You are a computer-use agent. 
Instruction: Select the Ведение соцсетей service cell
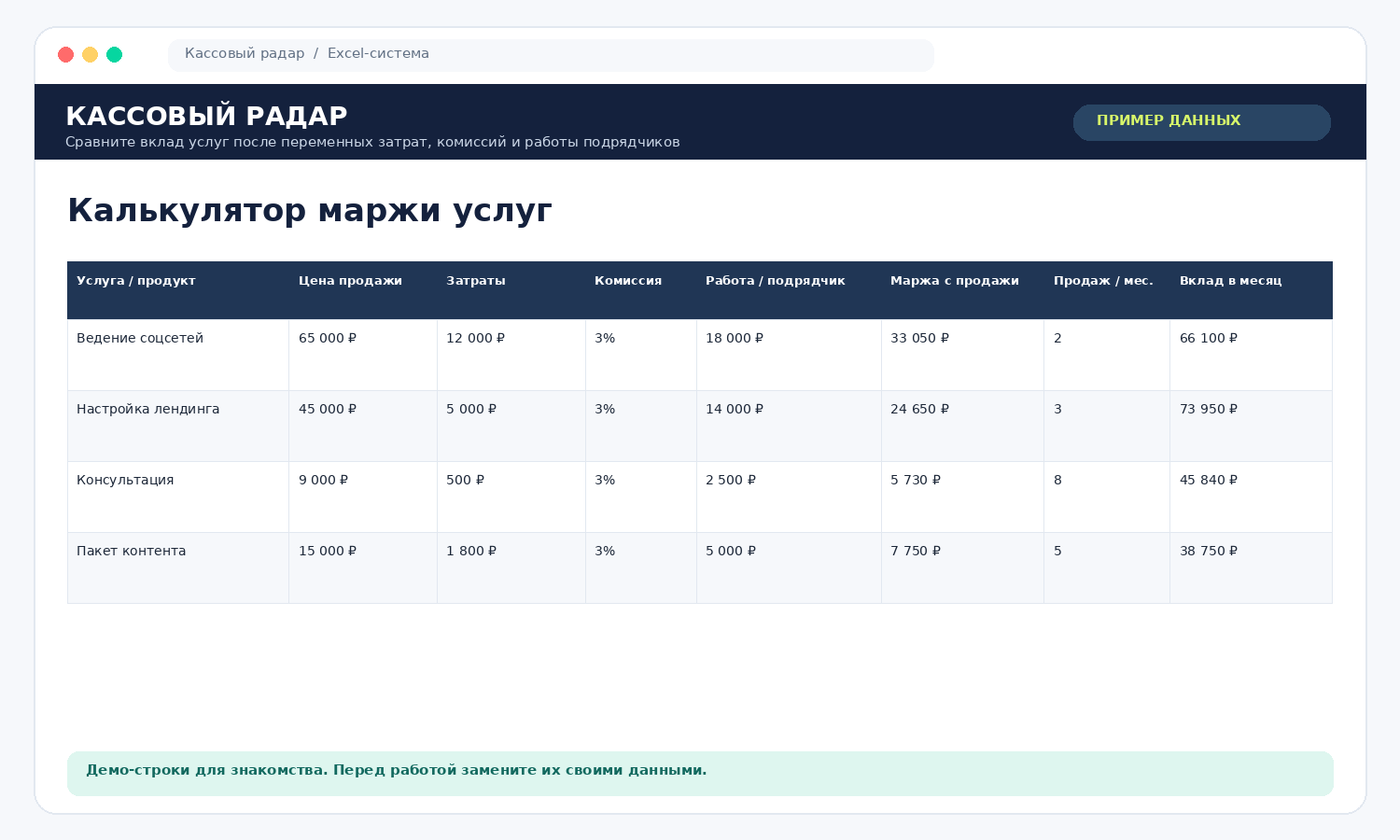178,355
